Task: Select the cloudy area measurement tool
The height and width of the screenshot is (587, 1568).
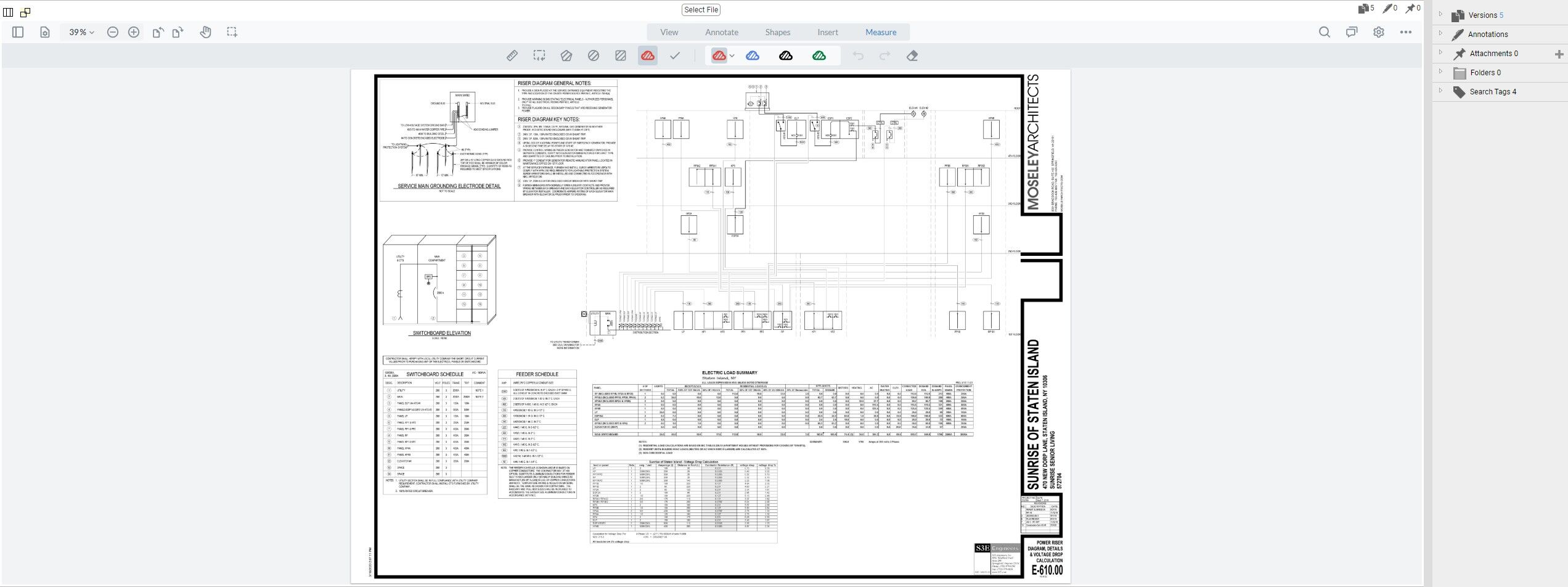Action: pos(648,55)
